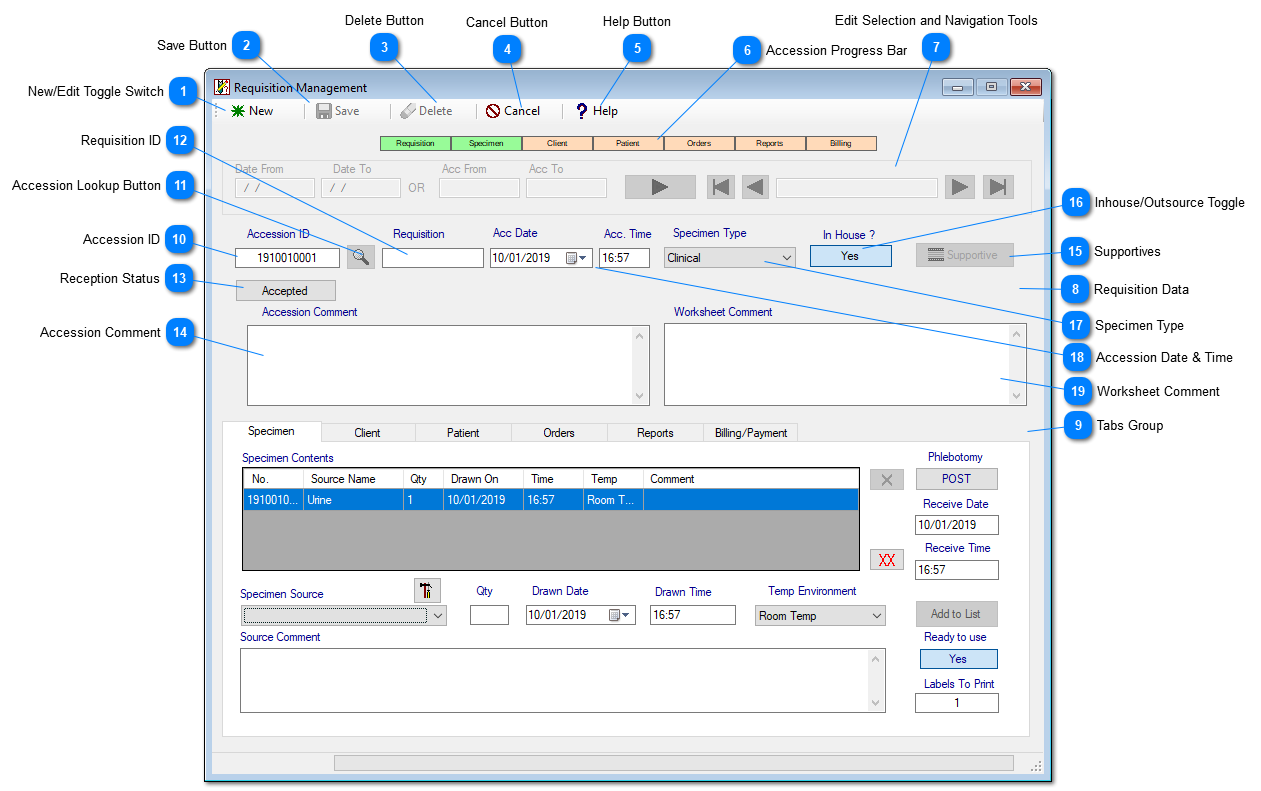Expand the Specimen Type dropdown
Screen dimensions: 1261x791
point(786,258)
